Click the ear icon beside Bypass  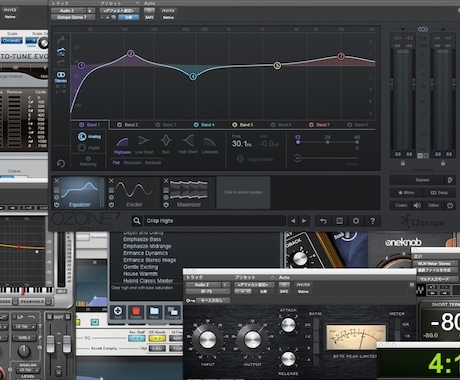pos(450,180)
